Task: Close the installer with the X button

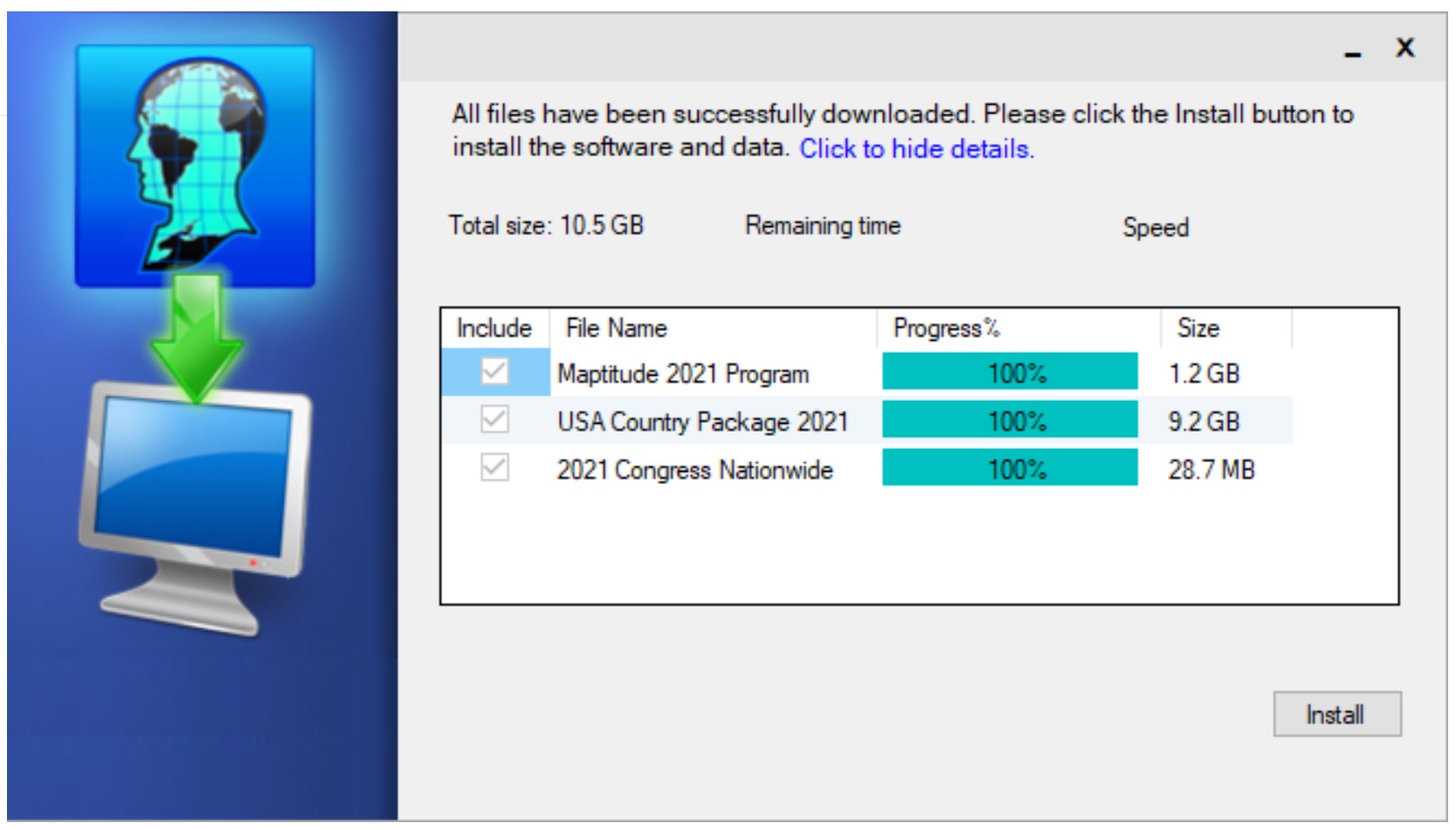Action: [x=1404, y=48]
